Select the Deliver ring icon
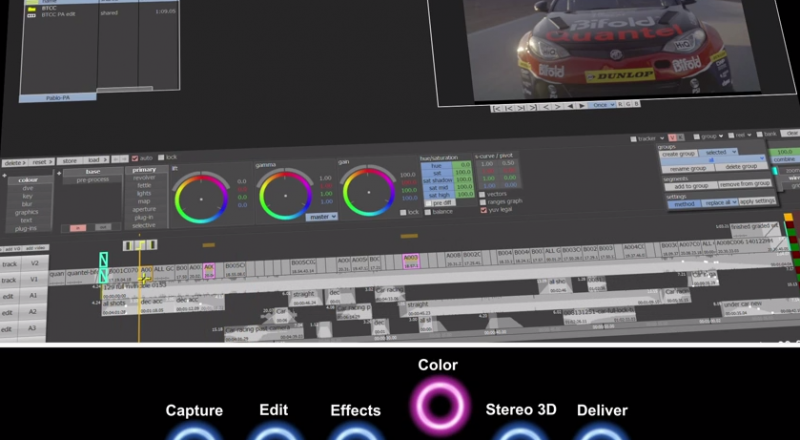The width and height of the screenshot is (800, 440). coord(602,433)
